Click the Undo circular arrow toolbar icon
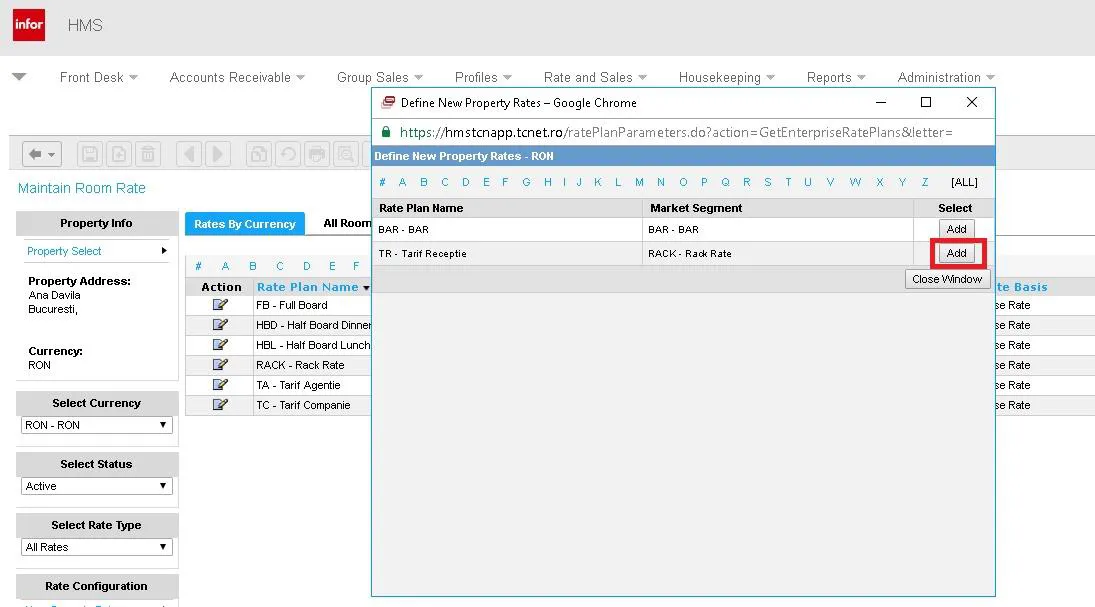 288,154
